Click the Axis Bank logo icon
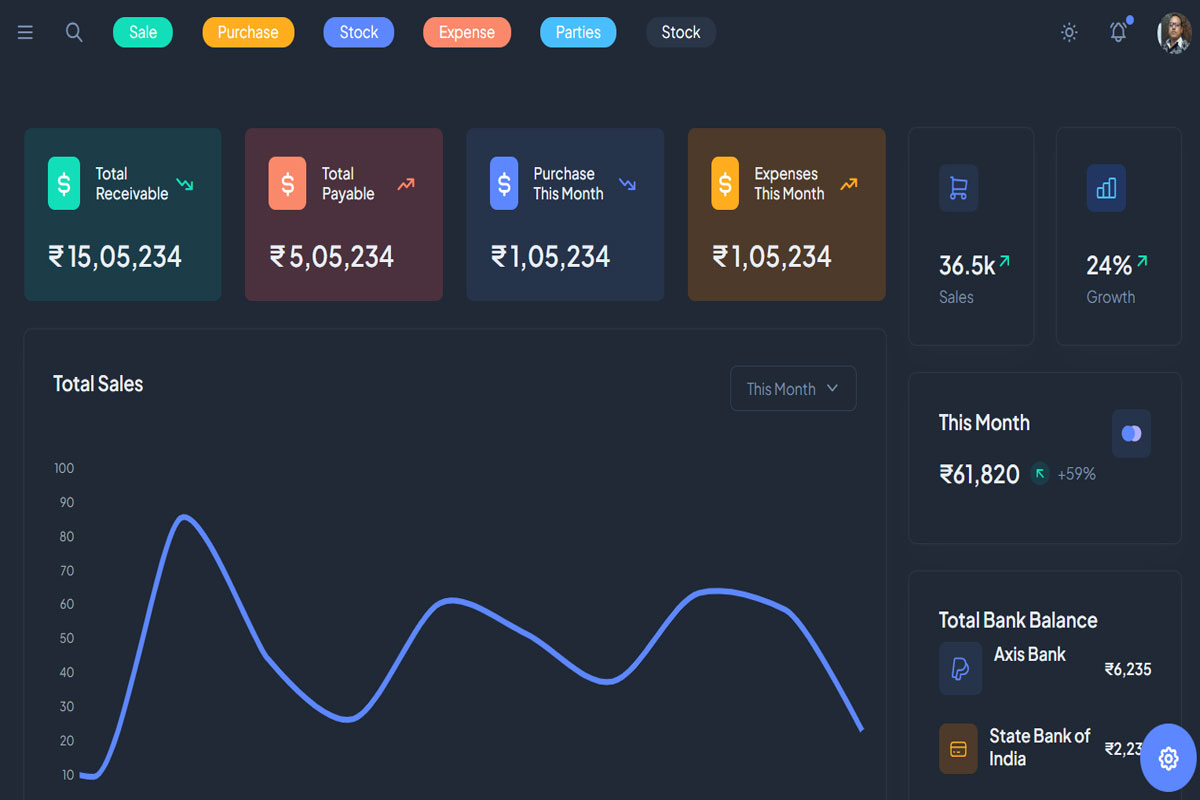This screenshot has width=1200, height=800. [960, 668]
